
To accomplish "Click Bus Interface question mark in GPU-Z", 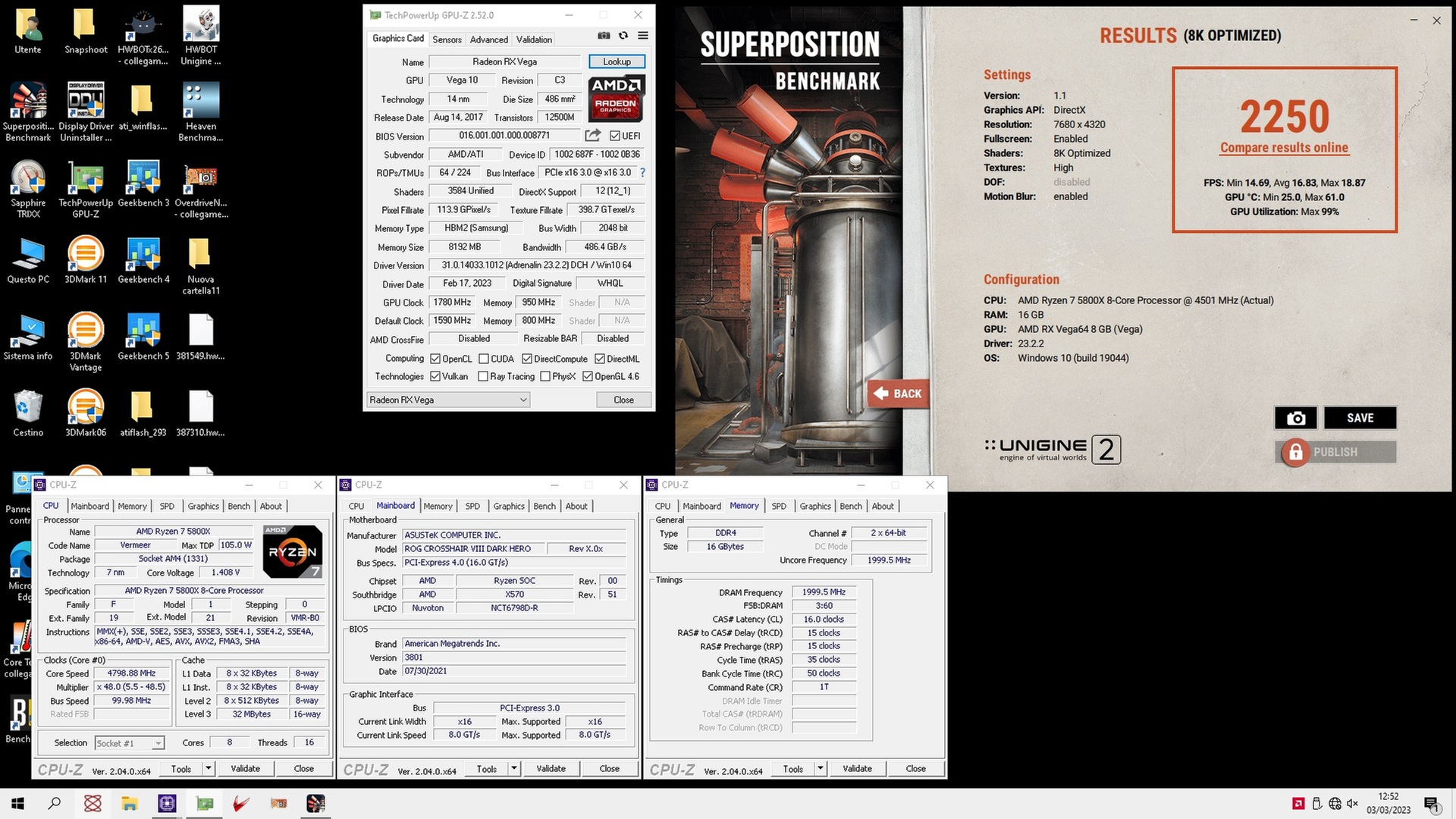I will [643, 172].
